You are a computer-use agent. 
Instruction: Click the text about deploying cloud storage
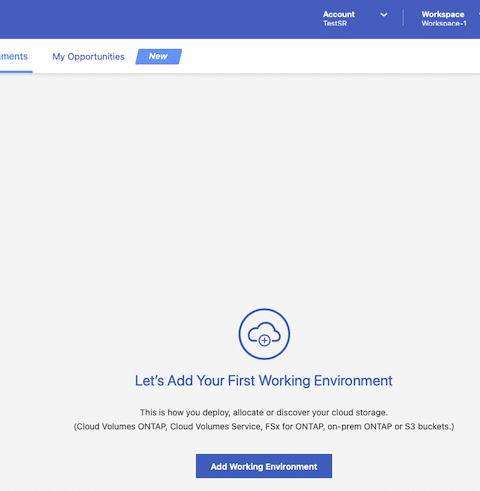coord(264,412)
